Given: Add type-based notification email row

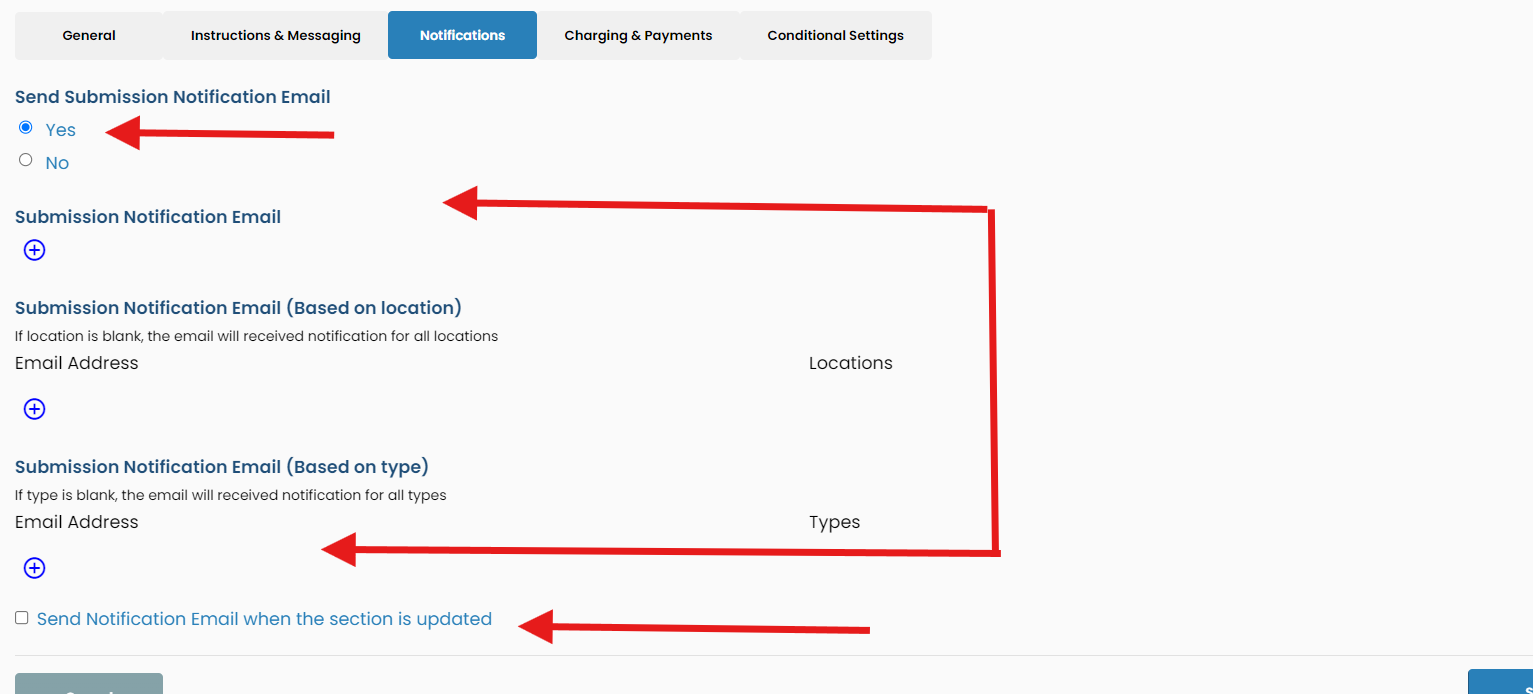Looking at the screenshot, I should (34, 568).
